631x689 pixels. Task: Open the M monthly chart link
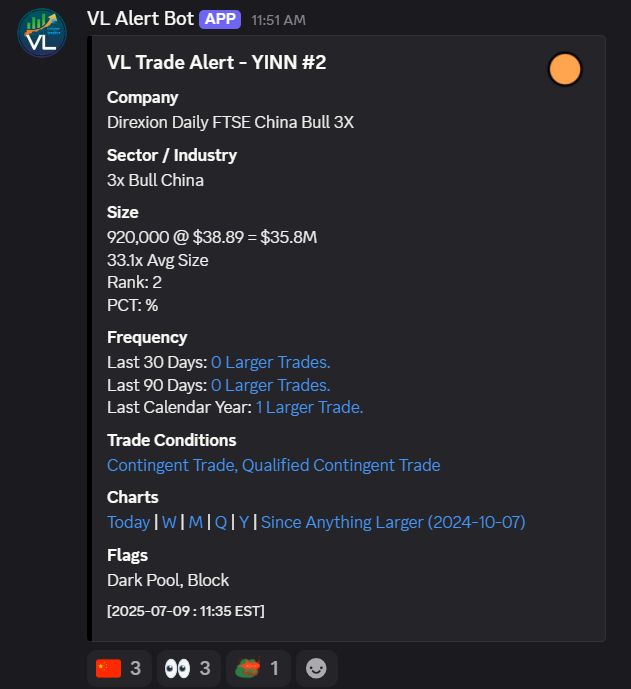click(196, 522)
